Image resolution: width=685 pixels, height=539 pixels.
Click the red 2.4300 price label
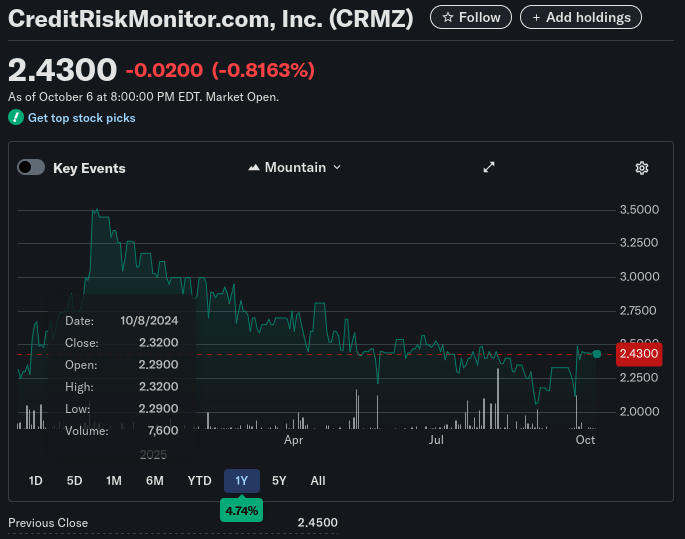[638, 354]
